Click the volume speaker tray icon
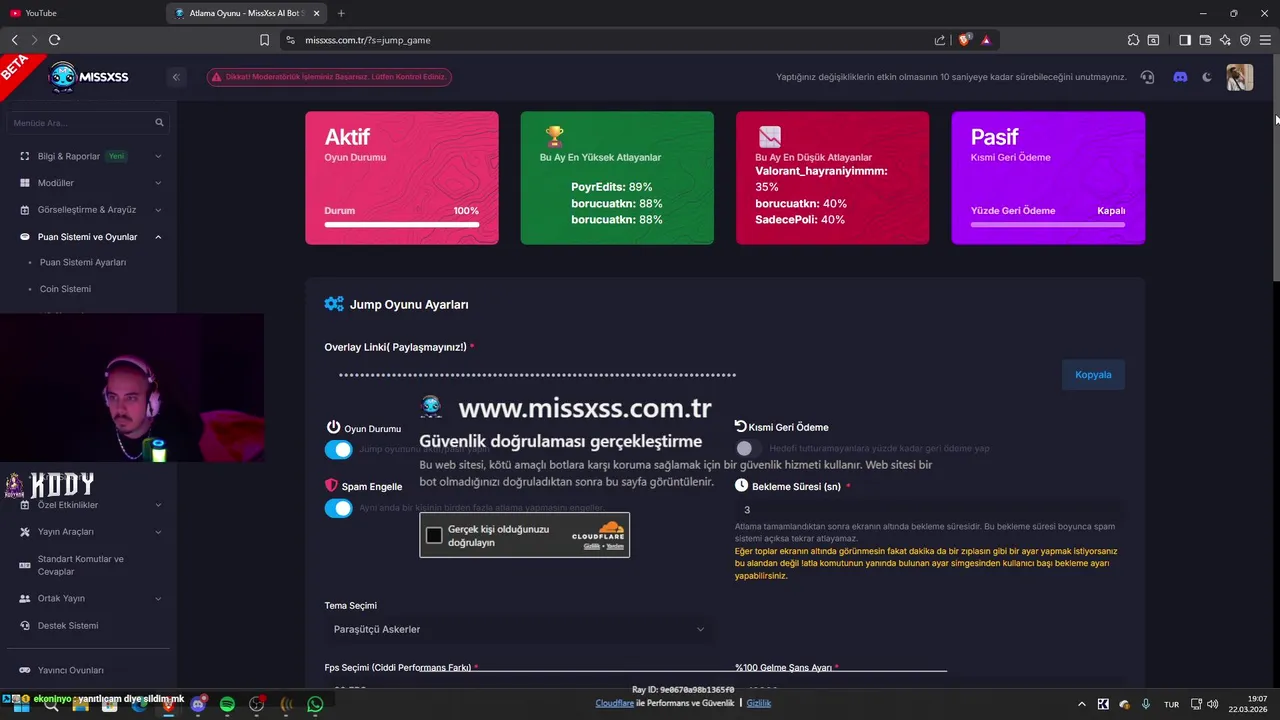This screenshot has height=720, width=1280. [x=1212, y=704]
